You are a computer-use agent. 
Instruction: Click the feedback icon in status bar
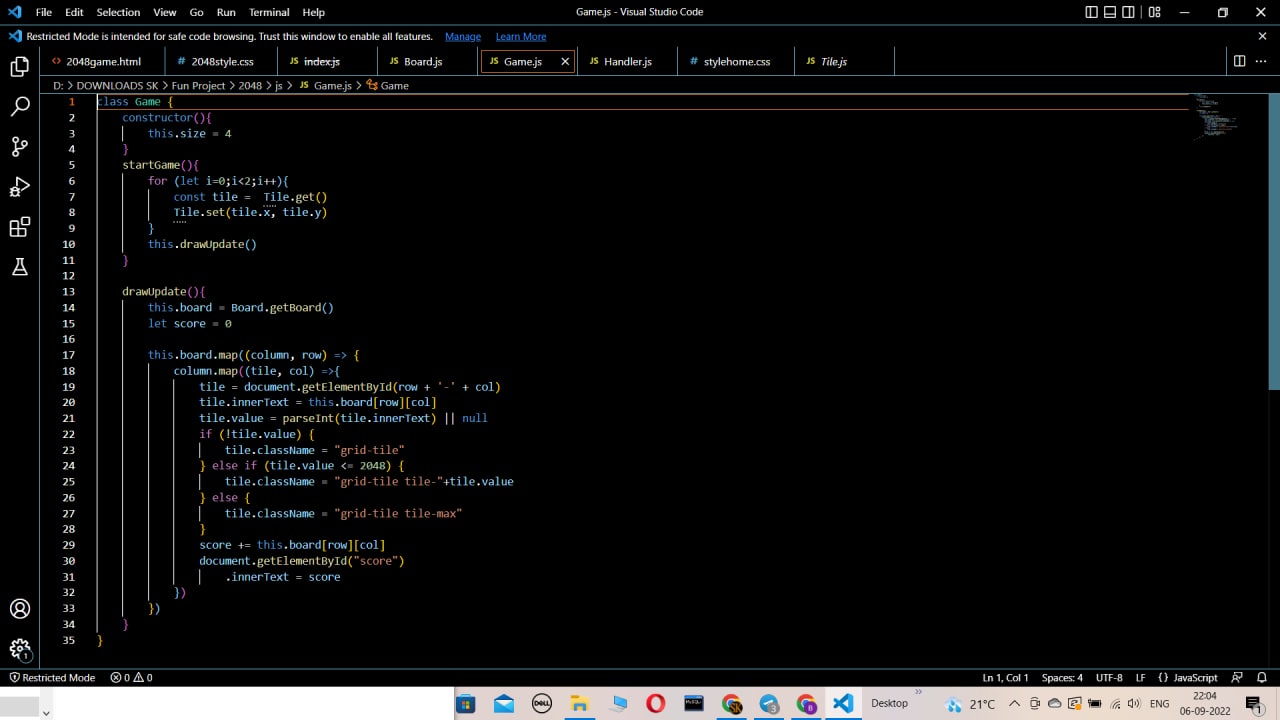(x=1236, y=677)
